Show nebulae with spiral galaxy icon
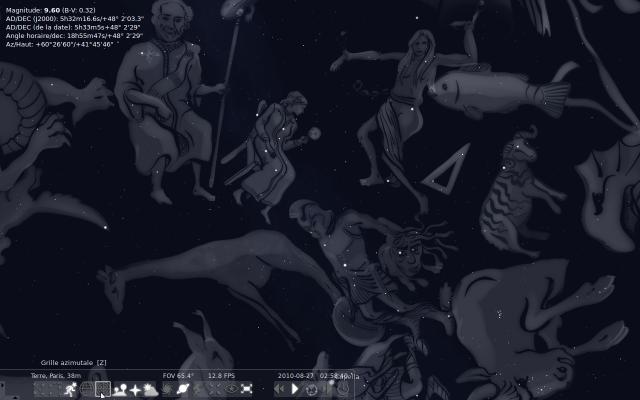The image size is (640, 400). [167, 389]
